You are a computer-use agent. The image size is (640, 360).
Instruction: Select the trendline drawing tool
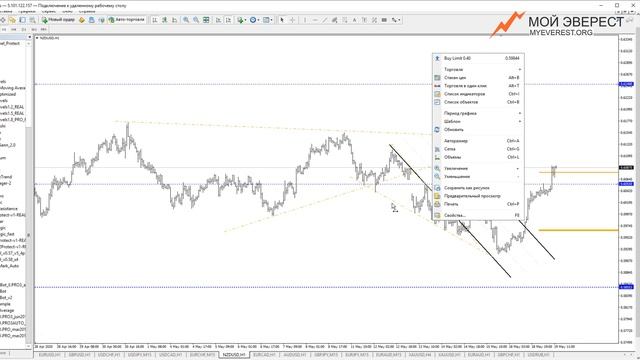(x=324, y=20)
